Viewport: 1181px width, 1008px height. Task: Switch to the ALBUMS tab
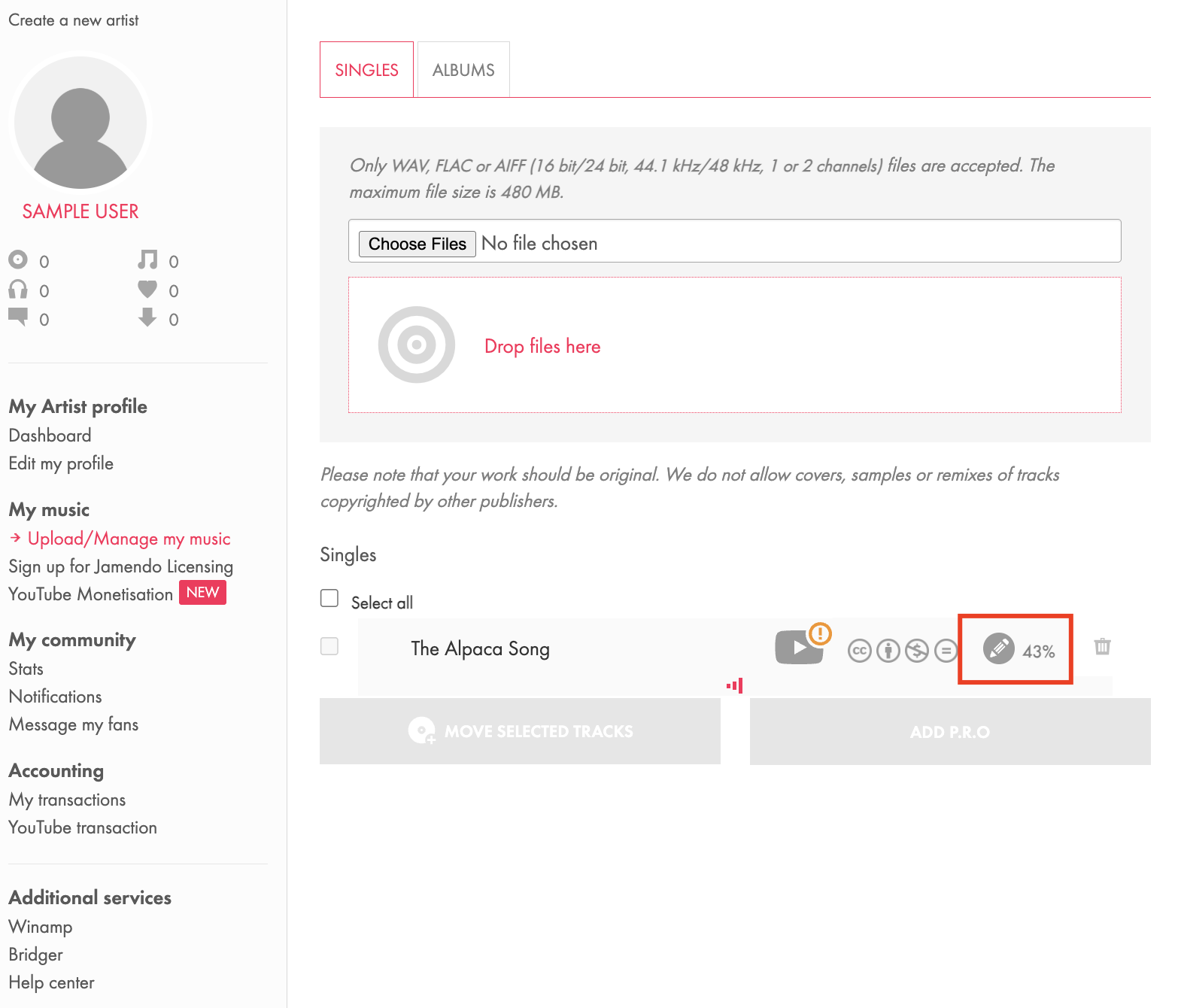coord(463,69)
